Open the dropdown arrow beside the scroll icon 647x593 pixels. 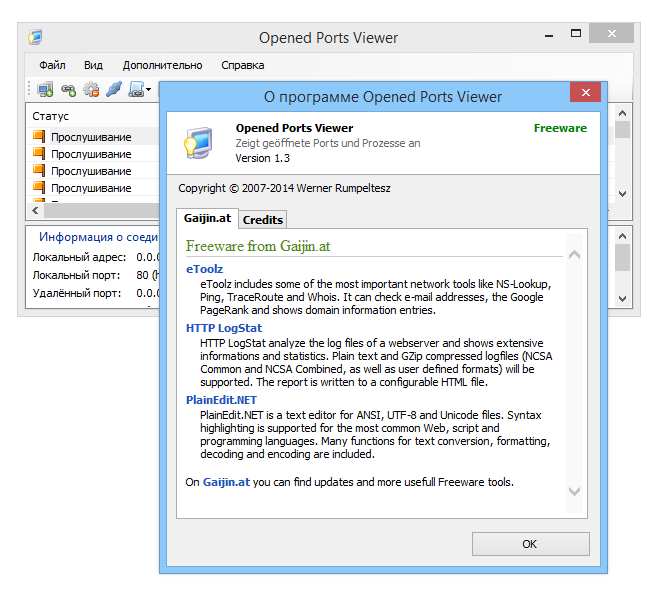149,90
